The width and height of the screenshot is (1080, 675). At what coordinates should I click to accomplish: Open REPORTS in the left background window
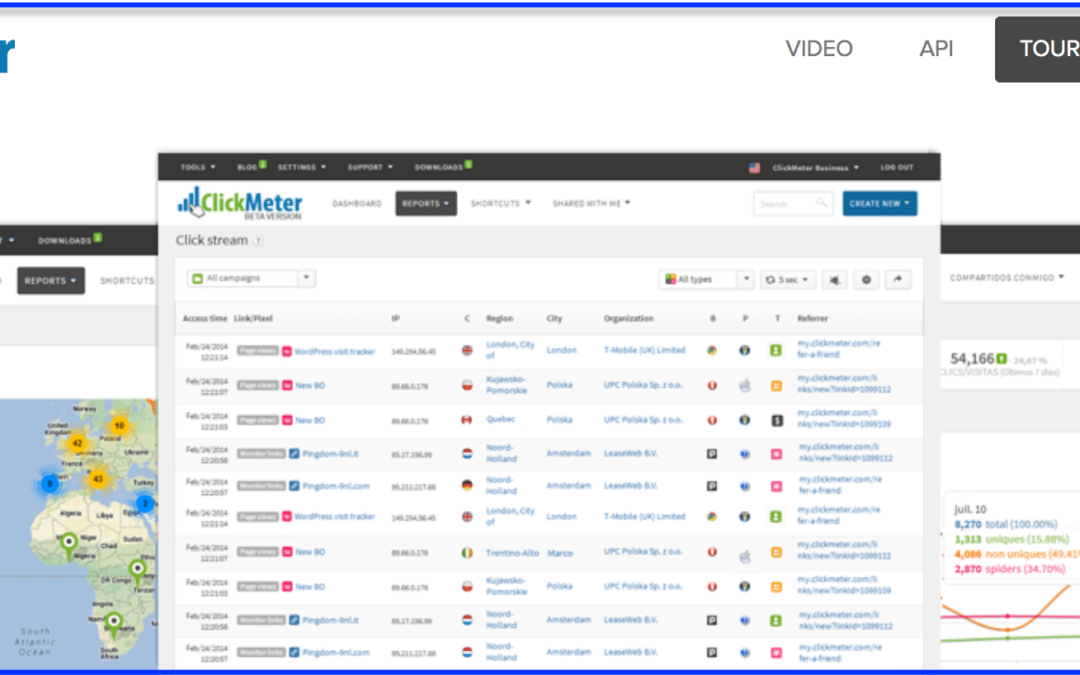click(50, 280)
